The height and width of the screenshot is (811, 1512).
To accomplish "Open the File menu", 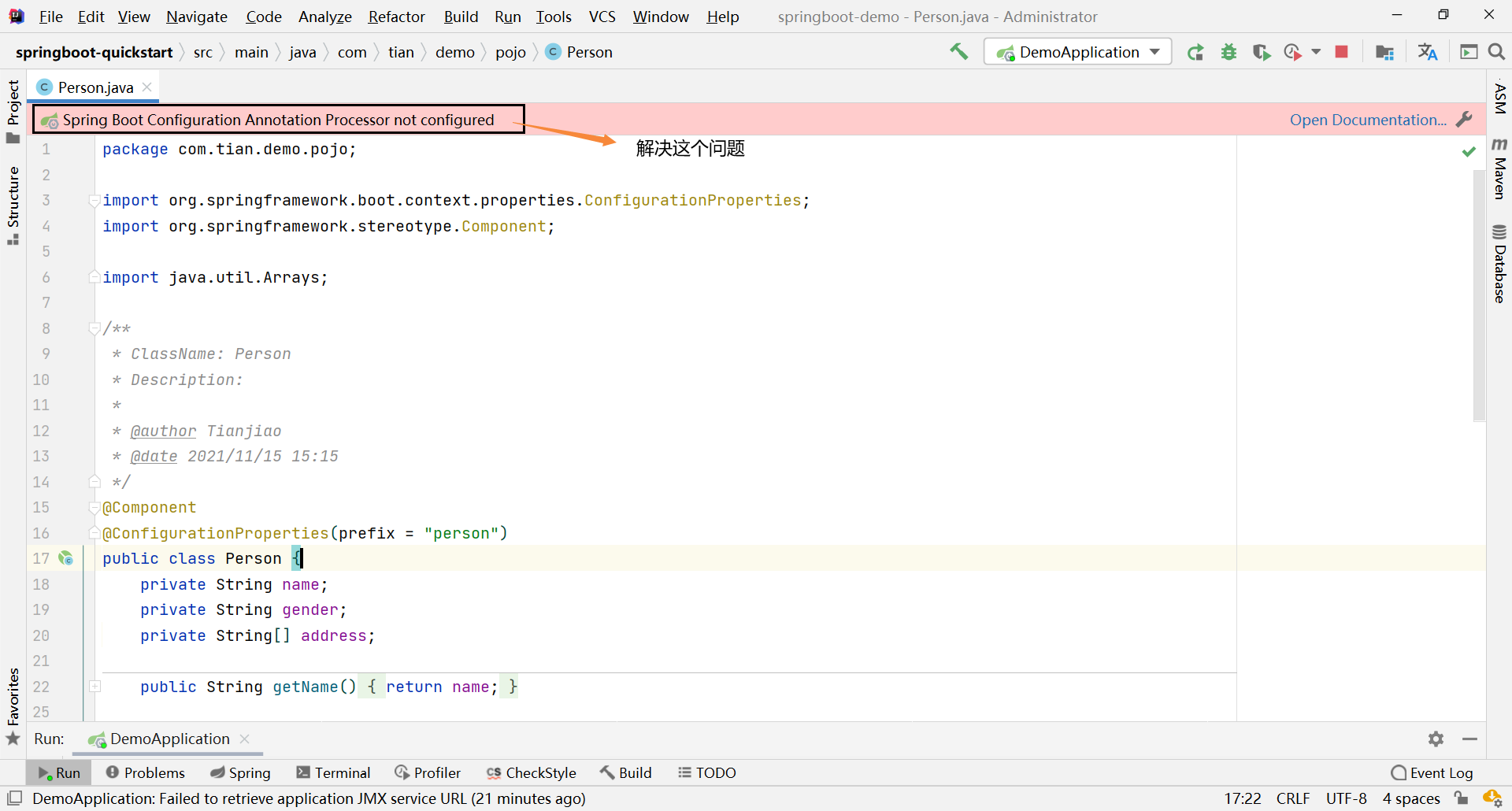I will tap(50, 17).
